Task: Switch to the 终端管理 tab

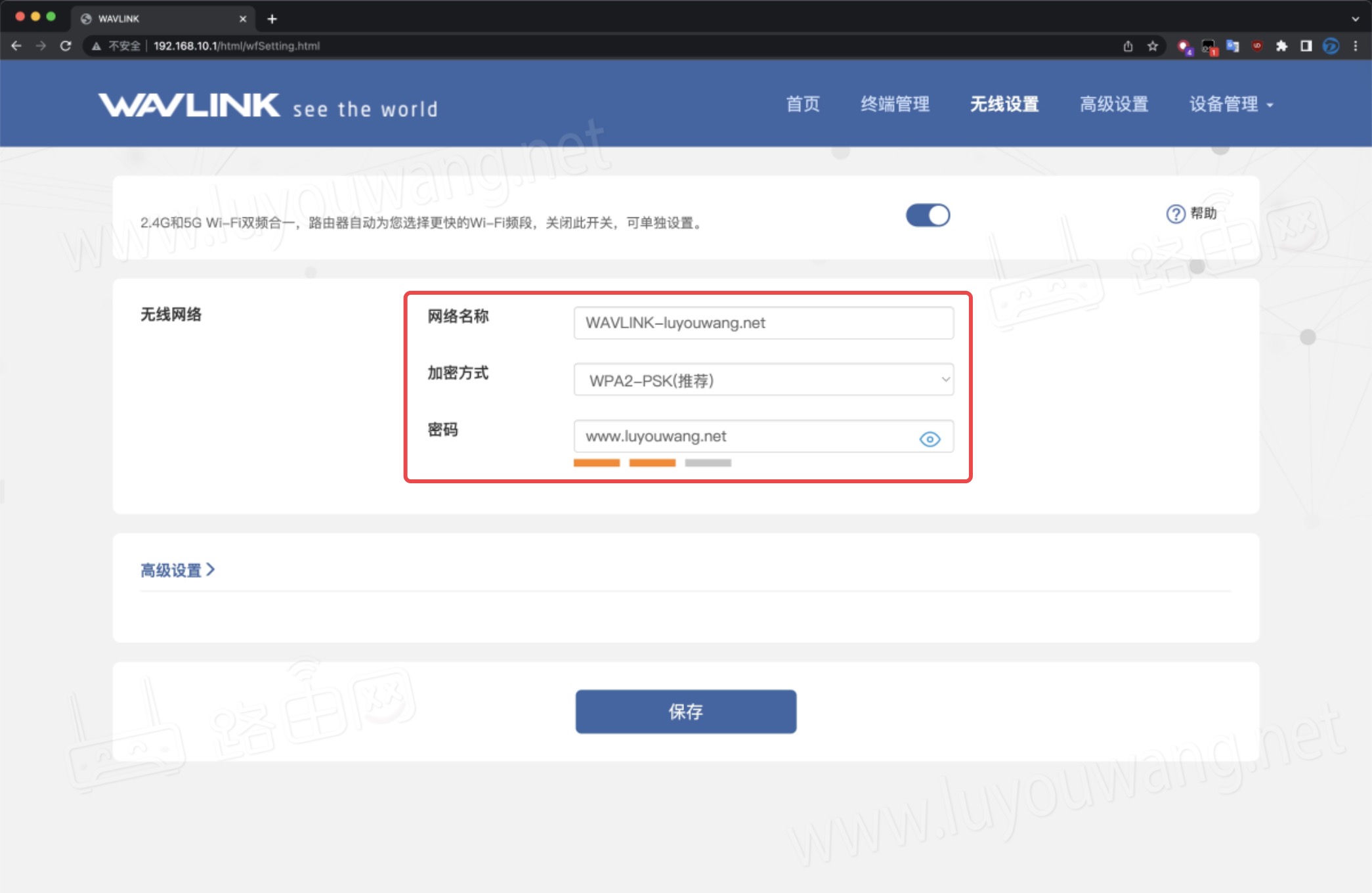Action: tap(894, 104)
